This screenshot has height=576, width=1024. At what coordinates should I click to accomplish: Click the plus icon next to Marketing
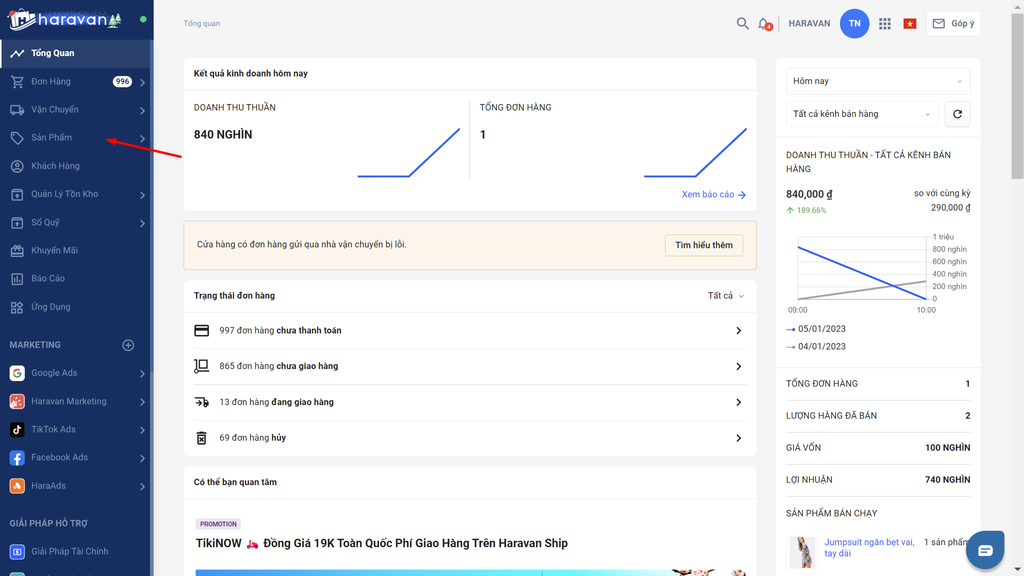[x=128, y=345]
